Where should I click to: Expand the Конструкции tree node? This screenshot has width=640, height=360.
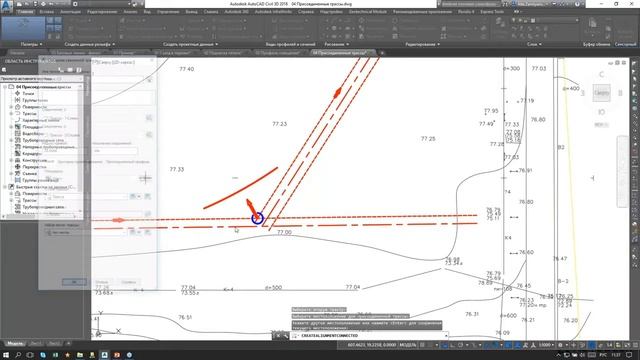pos(11,160)
